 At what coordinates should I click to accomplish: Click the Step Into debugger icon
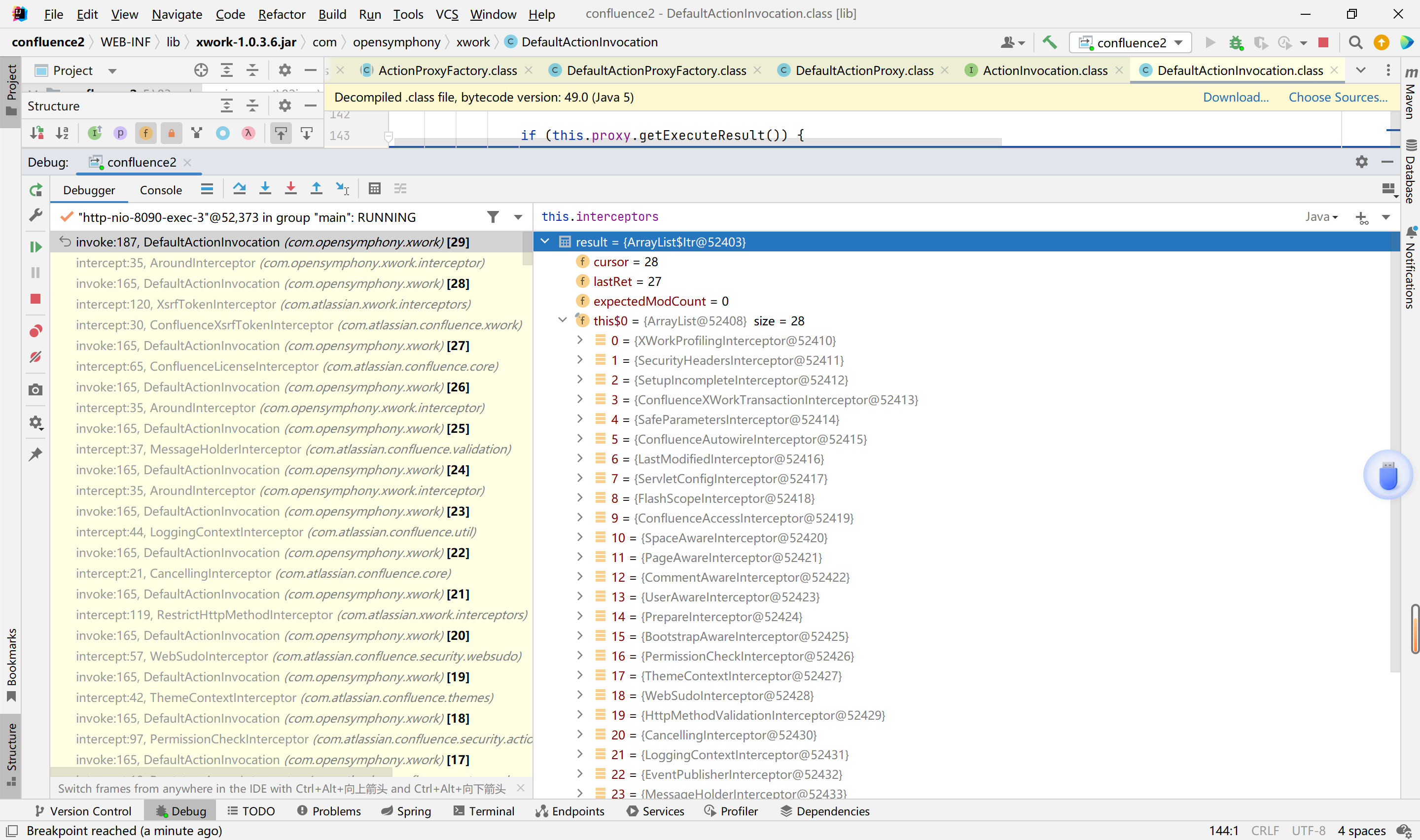[x=265, y=189]
